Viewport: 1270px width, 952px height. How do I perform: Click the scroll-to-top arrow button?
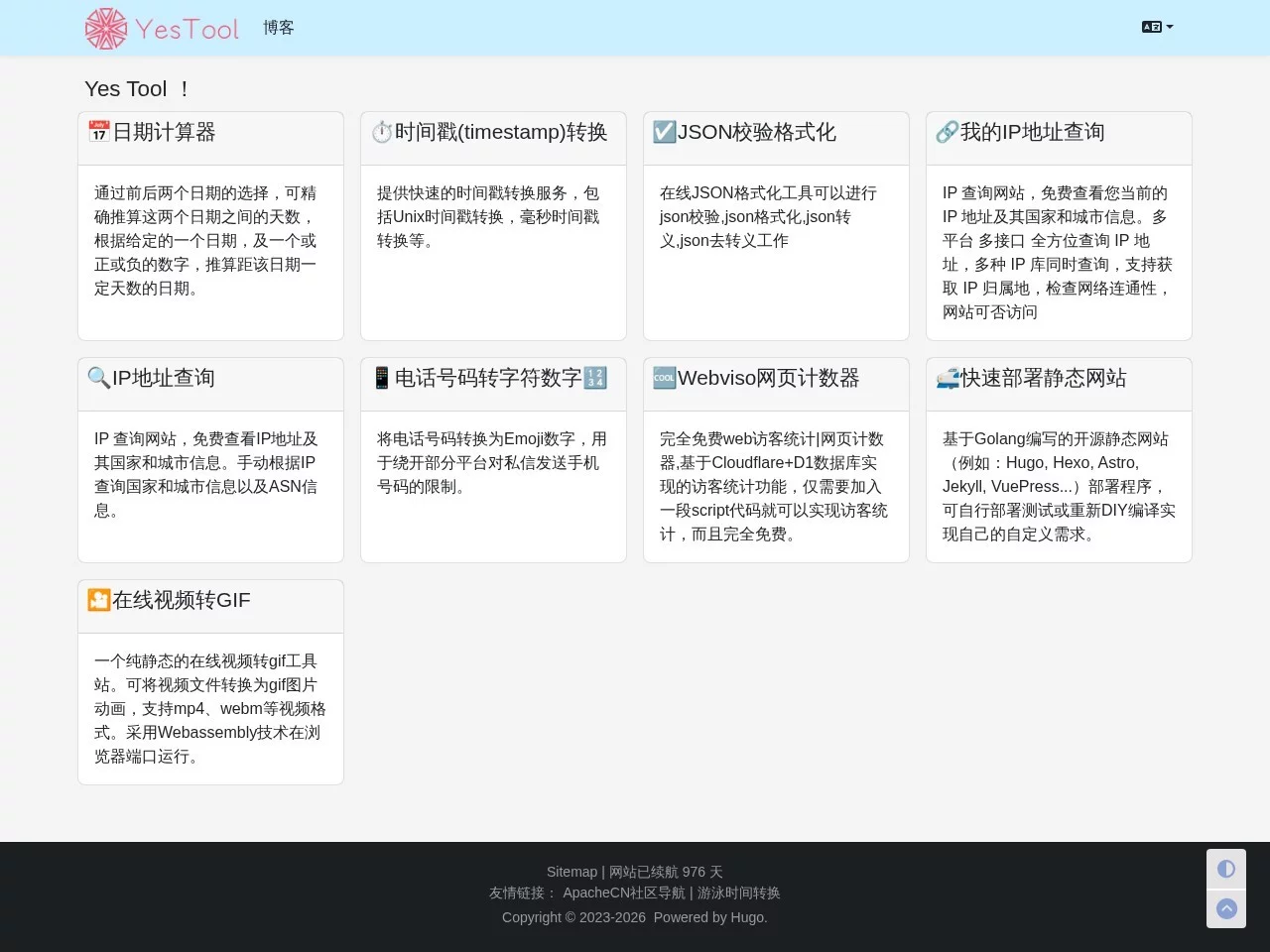click(1226, 908)
